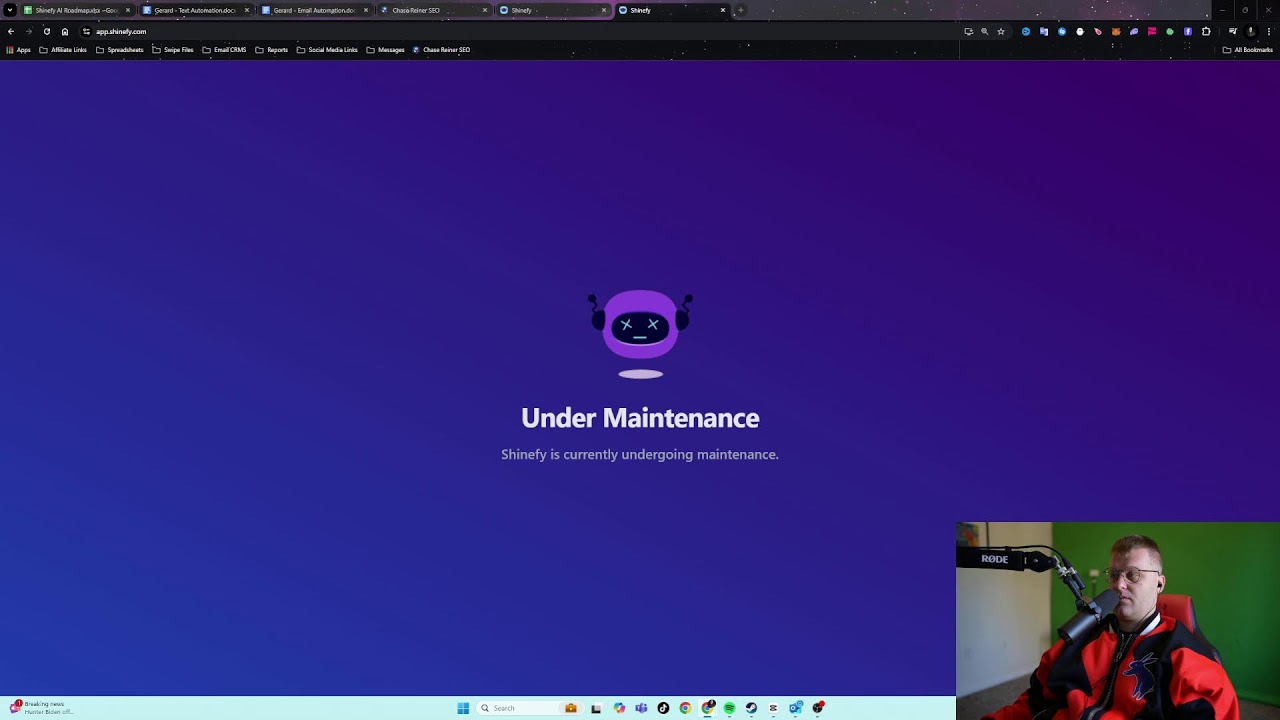Go back to the previous page

click(x=11, y=31)
